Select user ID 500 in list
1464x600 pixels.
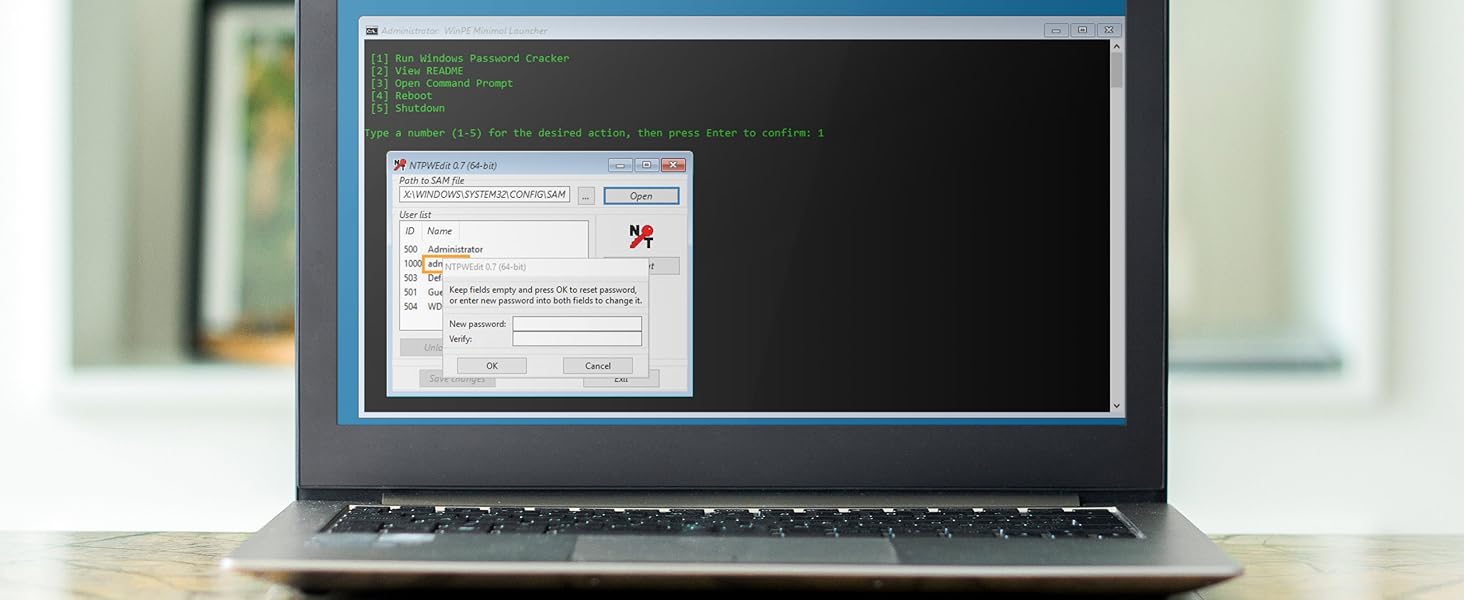pyautogui.click(x=410, y=249)
